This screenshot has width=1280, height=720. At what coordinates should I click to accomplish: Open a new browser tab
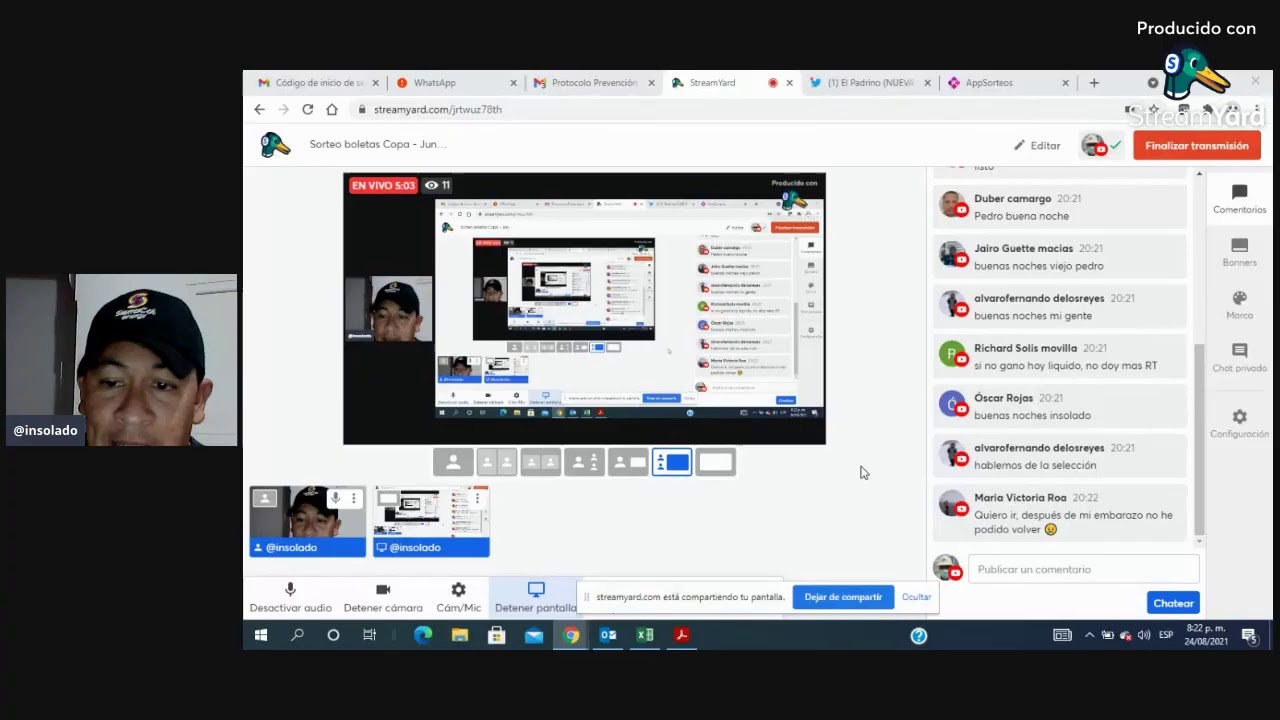coord(1094,83)
